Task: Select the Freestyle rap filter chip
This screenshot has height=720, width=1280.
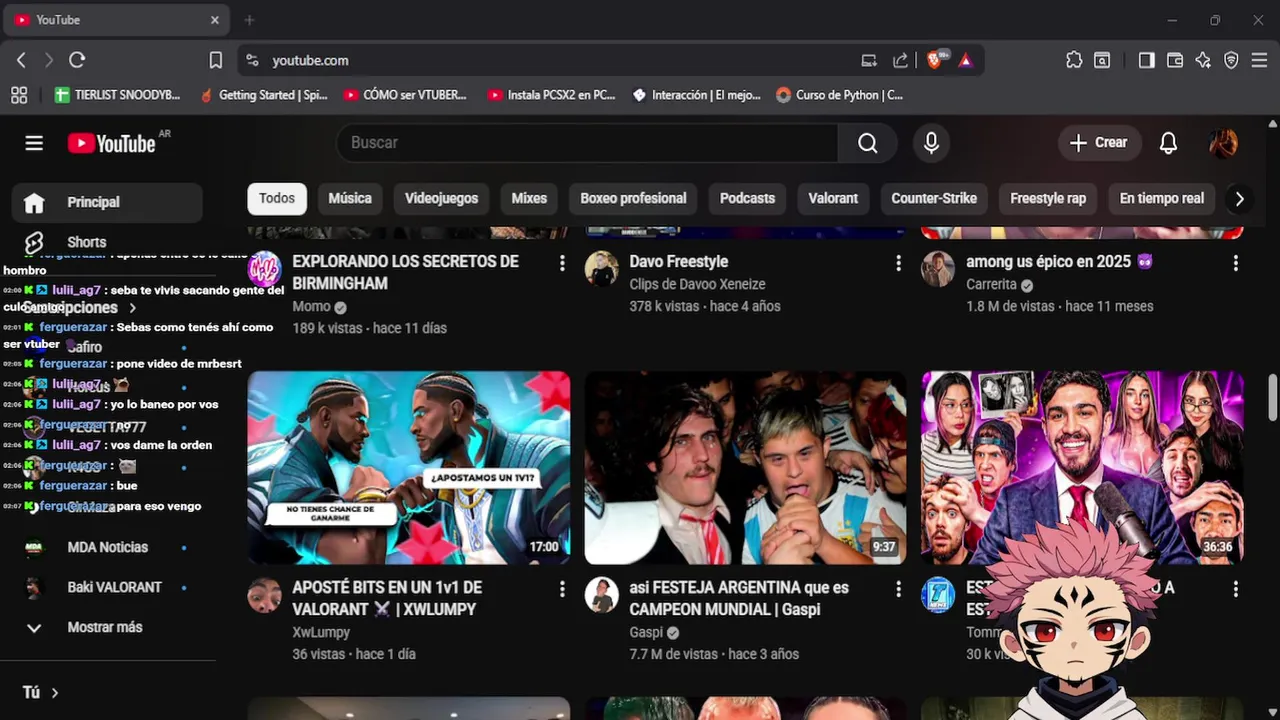Action: 1048,198
